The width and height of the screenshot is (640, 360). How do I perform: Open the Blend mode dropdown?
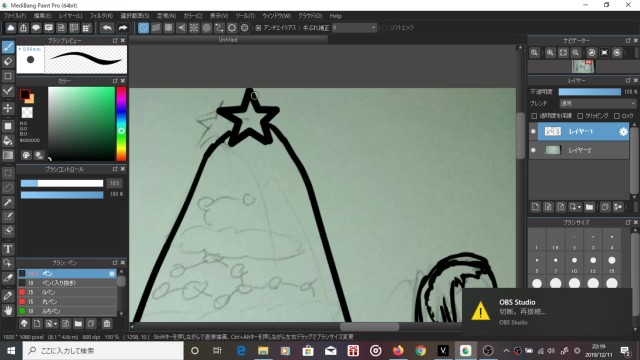pyautogui.click(x=598, y=103)
